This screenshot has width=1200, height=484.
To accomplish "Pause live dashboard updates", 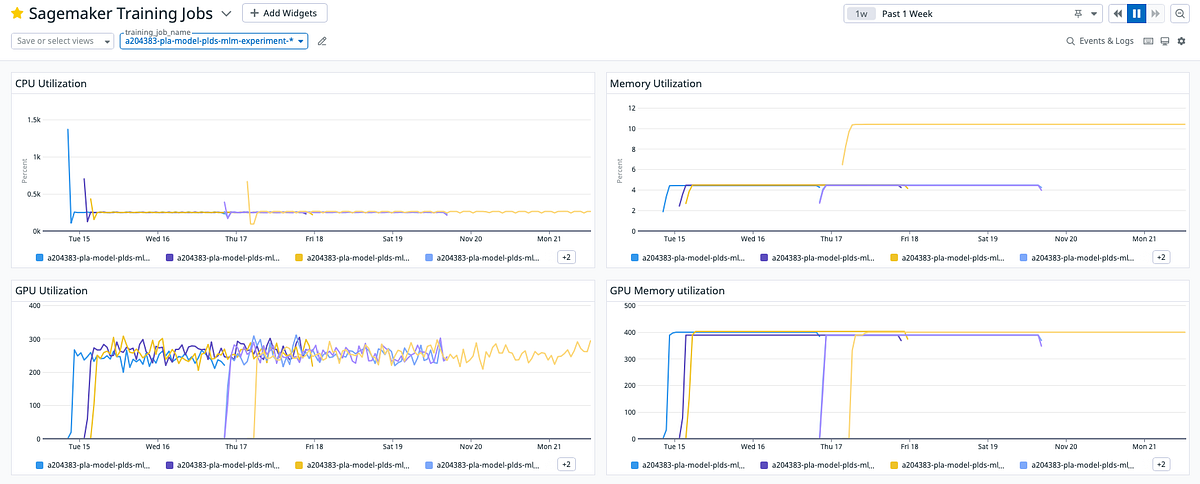I will pos(1136,14).
